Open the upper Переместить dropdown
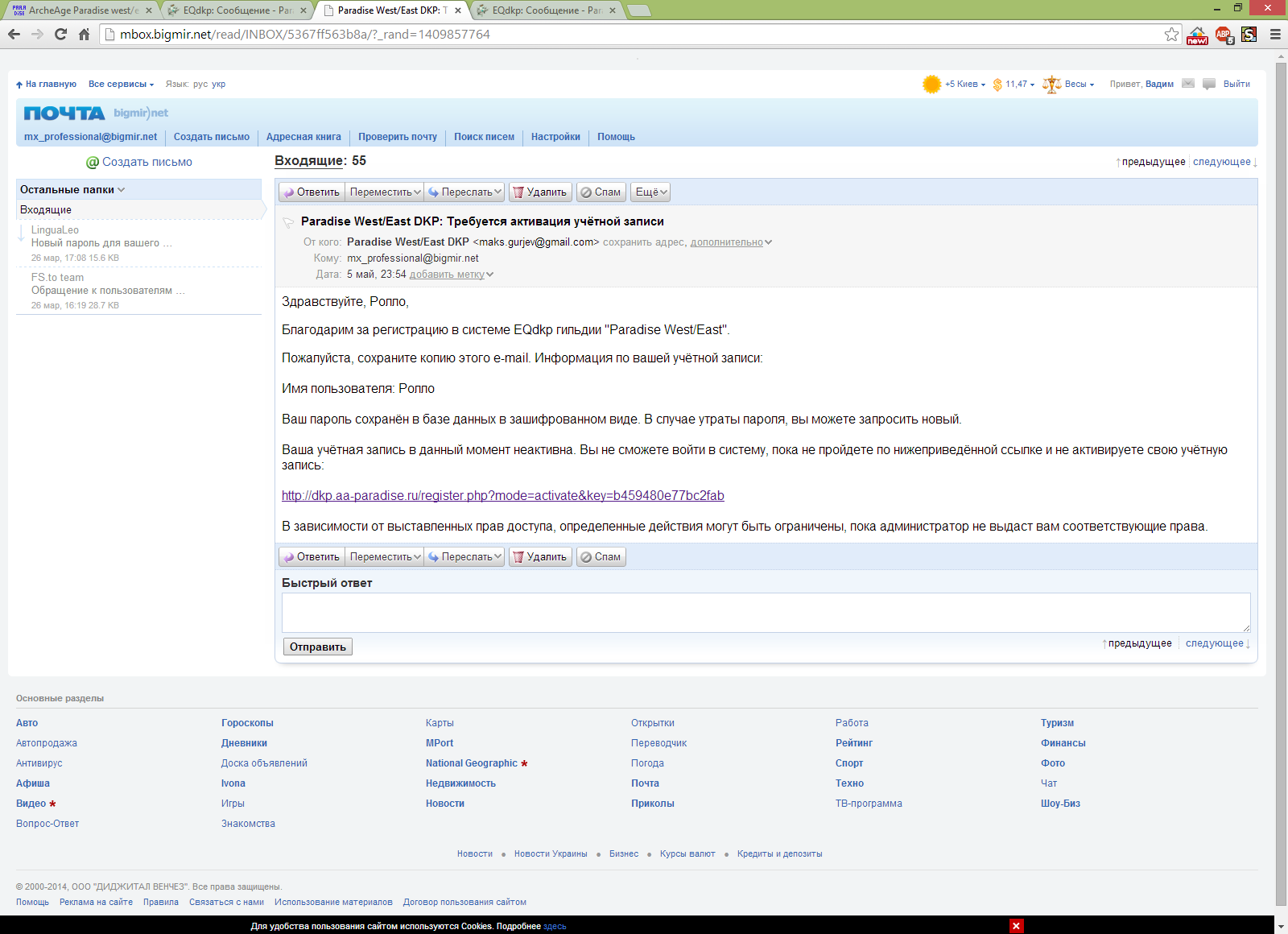Screen dimensions: 1288x934 [x=385, y=192]
